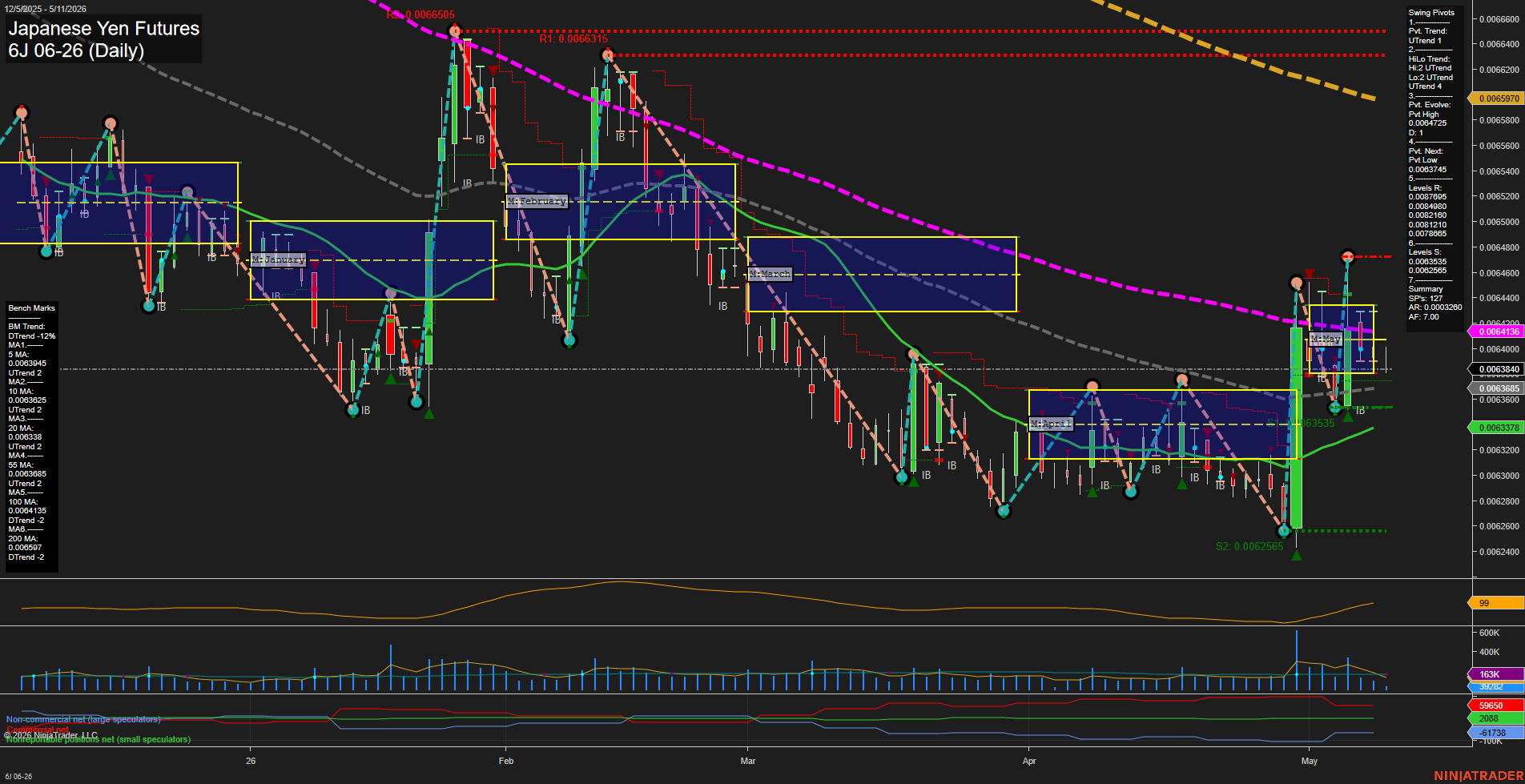This screenshot has height=784, width=1525.
Task: Click the Non-commercial net (large speculators) legend
Action: [x=83, y=719]
